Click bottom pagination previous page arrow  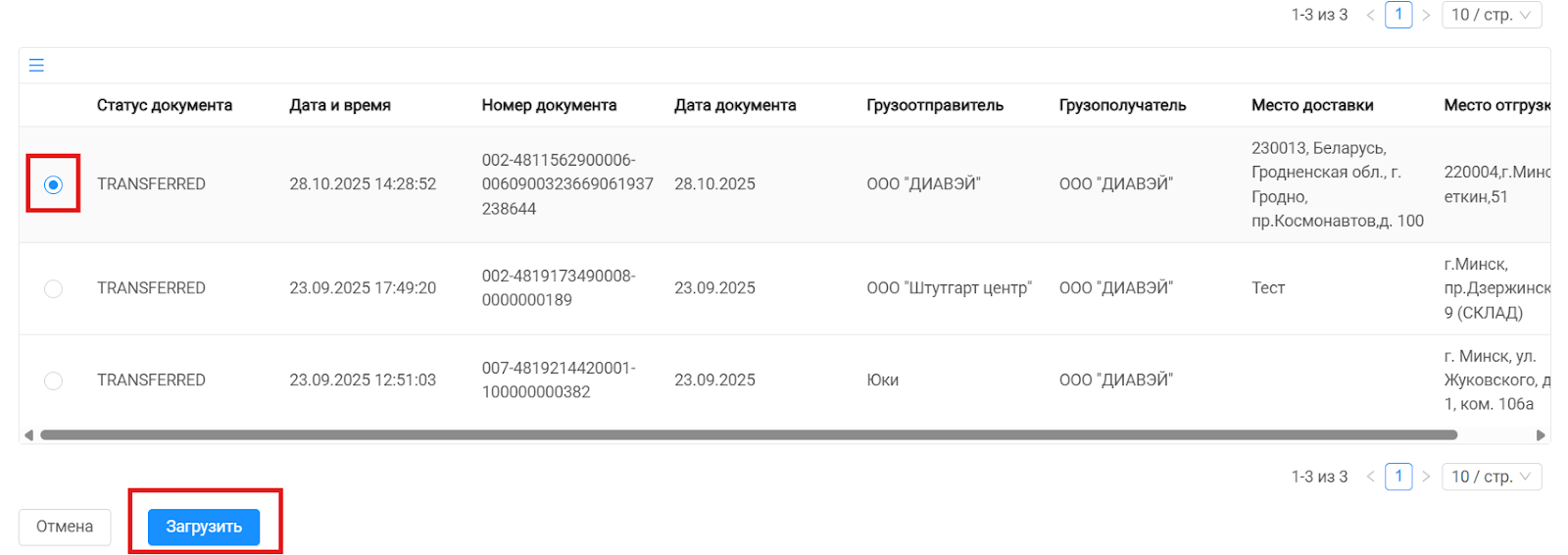point(1370,477)
